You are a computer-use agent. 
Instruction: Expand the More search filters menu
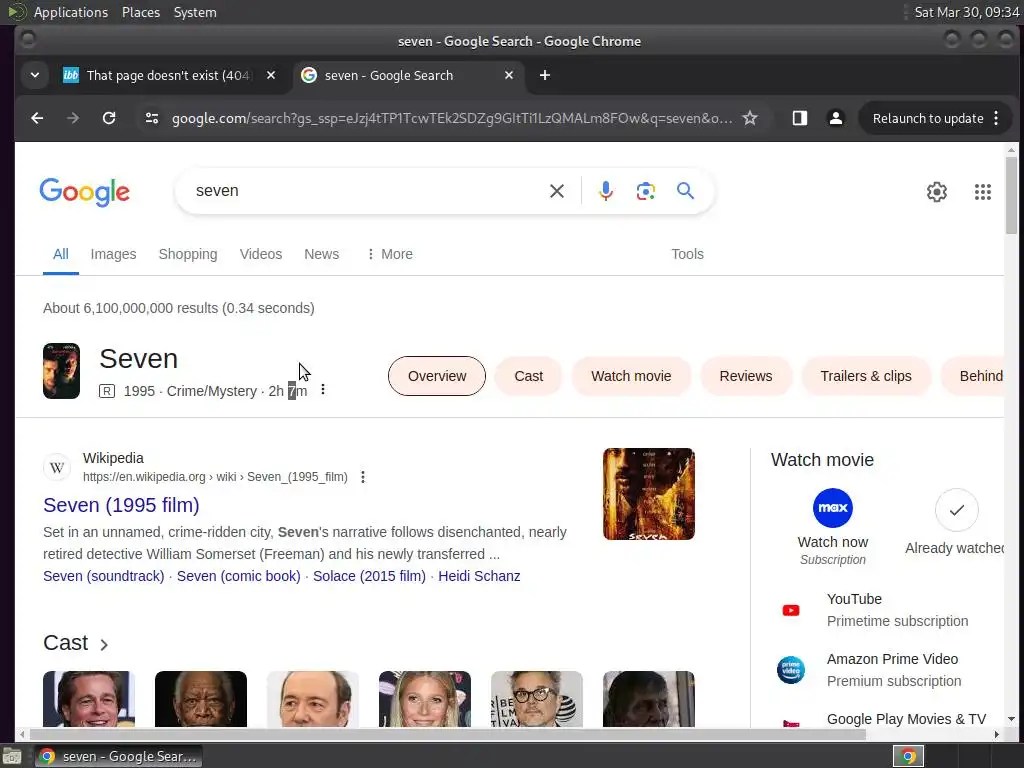pyautogui.click(x=390, y=254)
